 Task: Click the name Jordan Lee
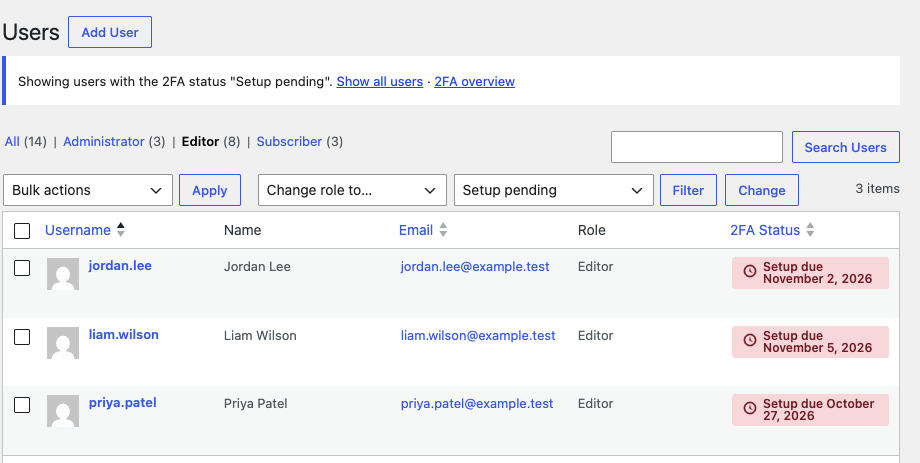coord(257,266)
